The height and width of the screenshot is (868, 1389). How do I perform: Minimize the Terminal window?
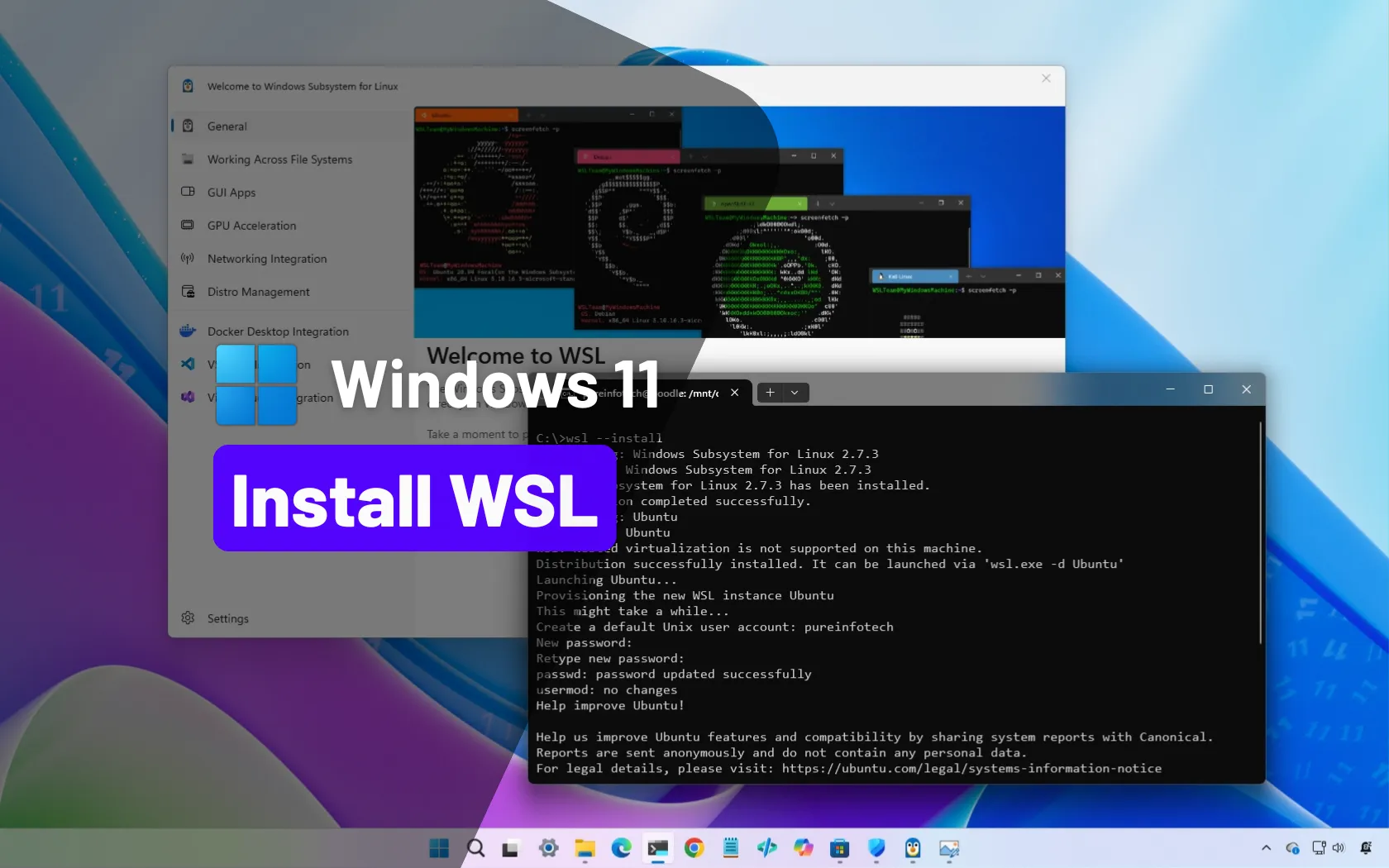tap(1170, 389)
